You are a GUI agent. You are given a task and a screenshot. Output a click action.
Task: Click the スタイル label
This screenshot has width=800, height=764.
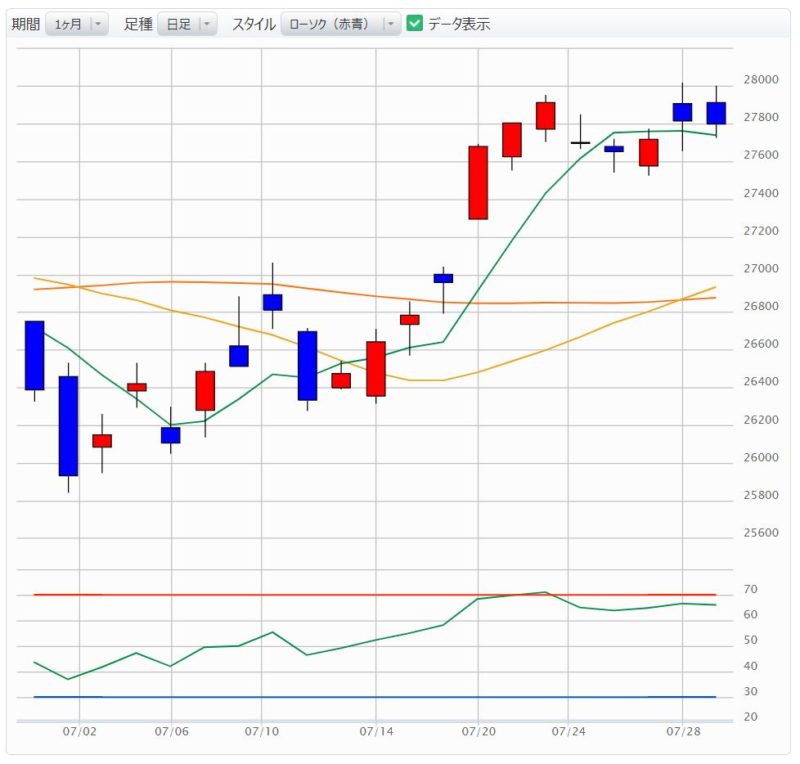[254, 24]
